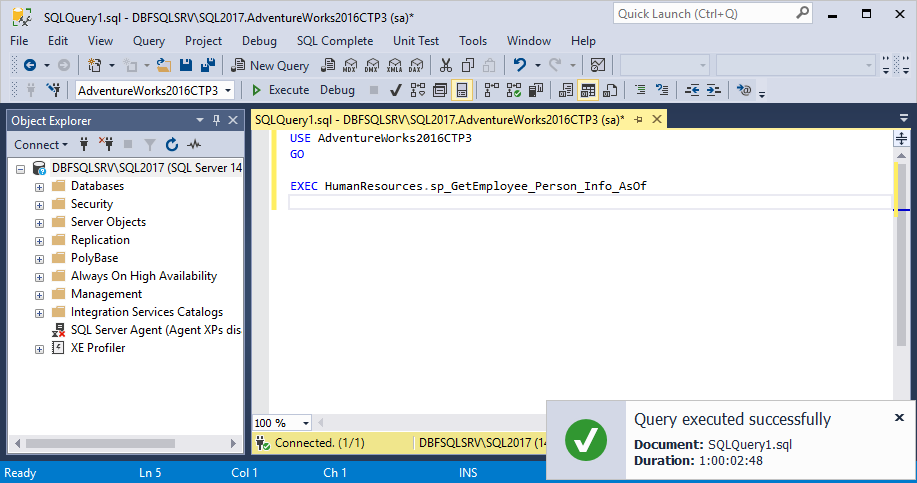Open the 100 % zoom dropdown
This screenshot has width=917, height=483.
tap(305, 423)
